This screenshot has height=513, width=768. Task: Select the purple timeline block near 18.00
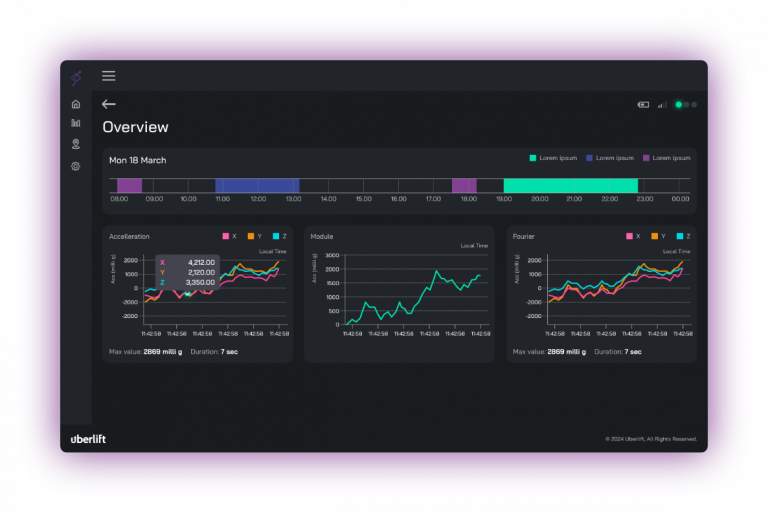pos(464,186)
